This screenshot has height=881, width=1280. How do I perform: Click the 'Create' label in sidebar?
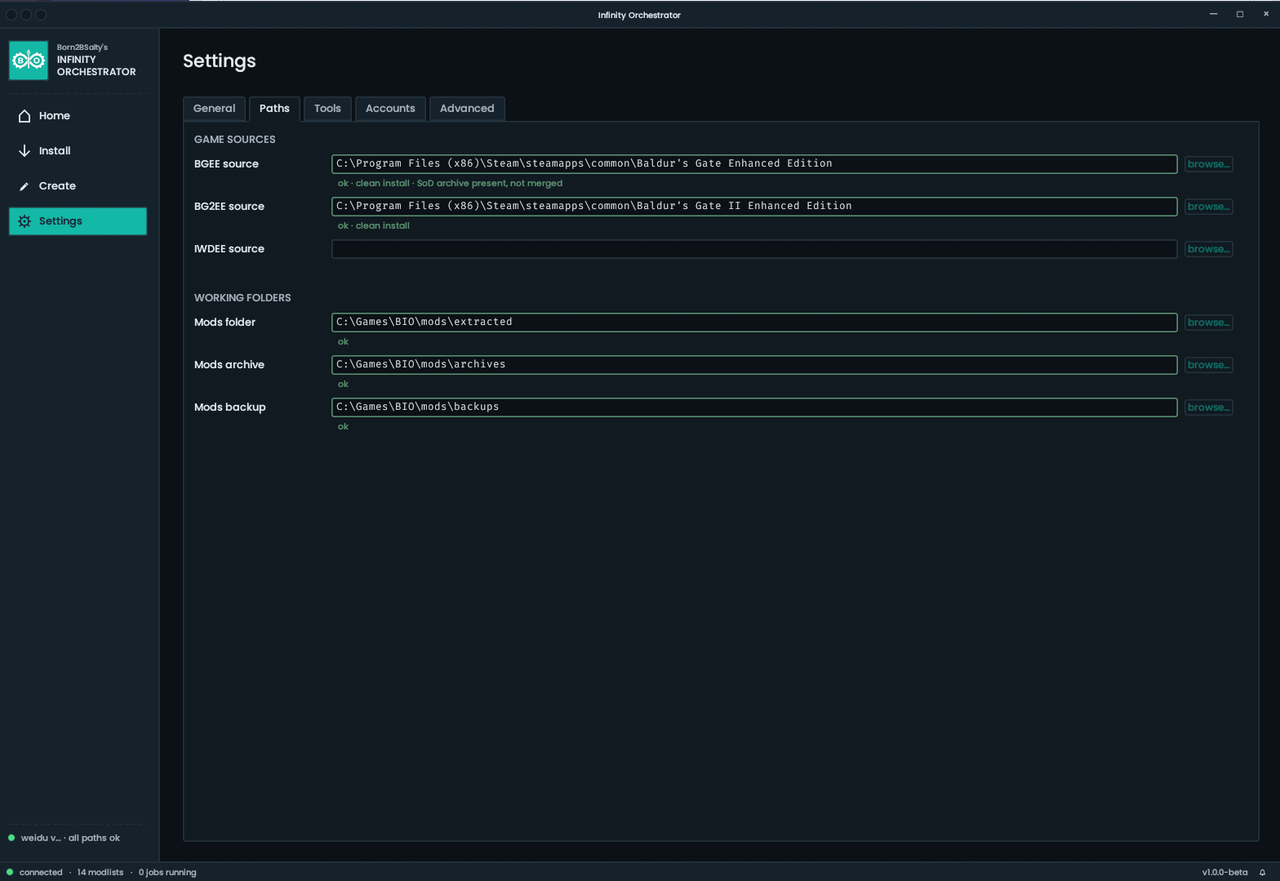tap(57, 186)
